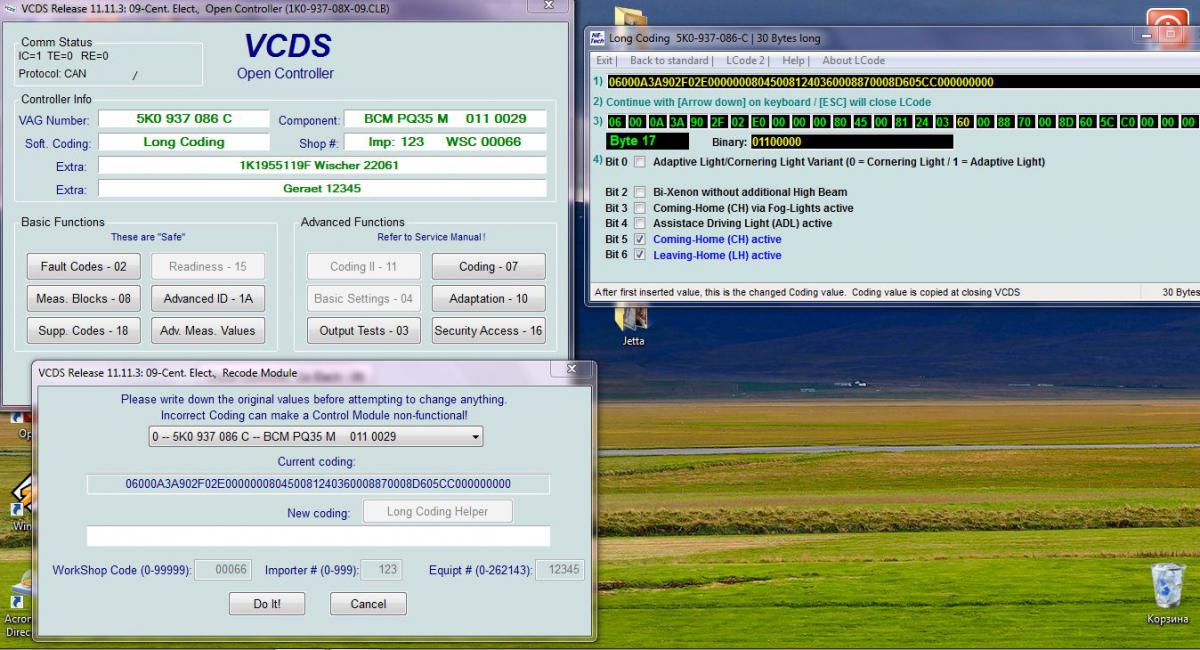Click the WorkShop Code field 00066

coord(222,570)
